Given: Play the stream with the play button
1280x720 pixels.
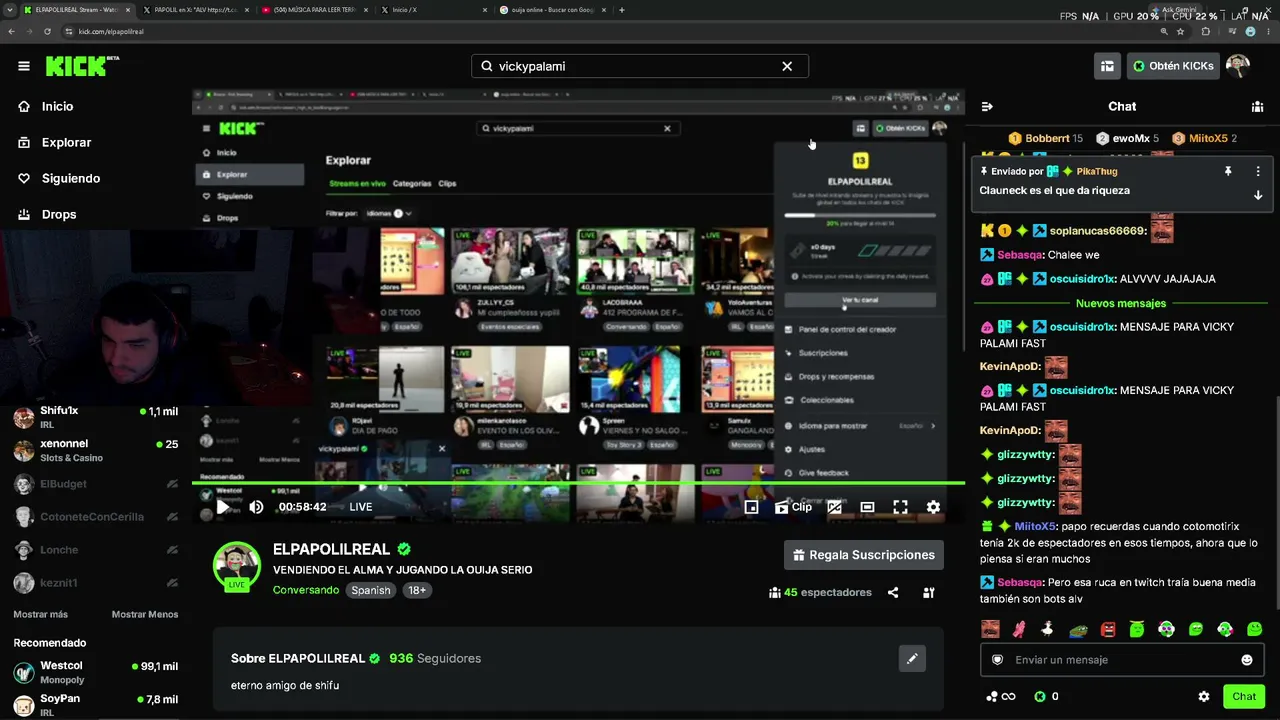Looking at the screenshot, I should (x=222, y=507).
